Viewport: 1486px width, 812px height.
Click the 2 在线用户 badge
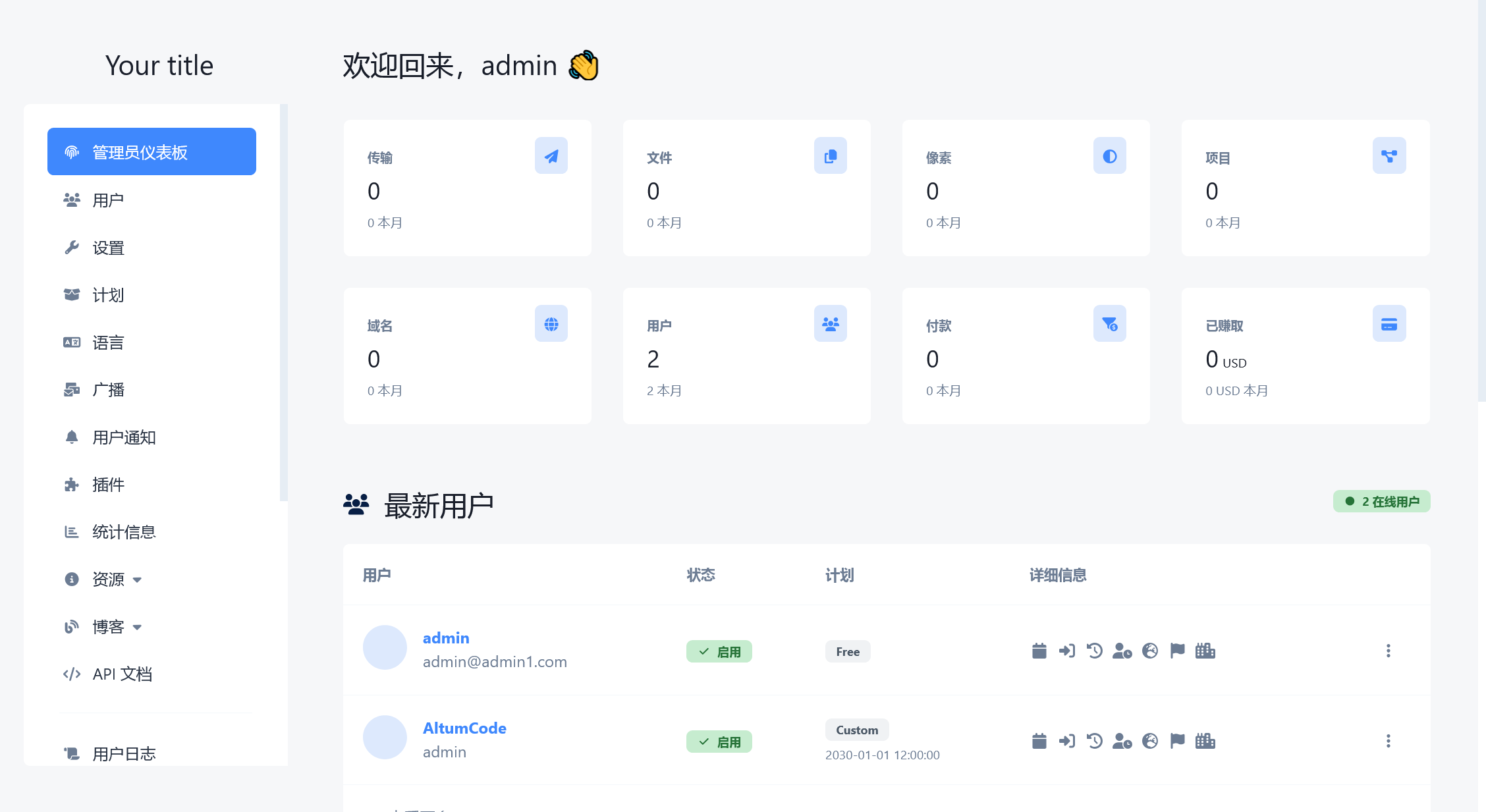1381,501
